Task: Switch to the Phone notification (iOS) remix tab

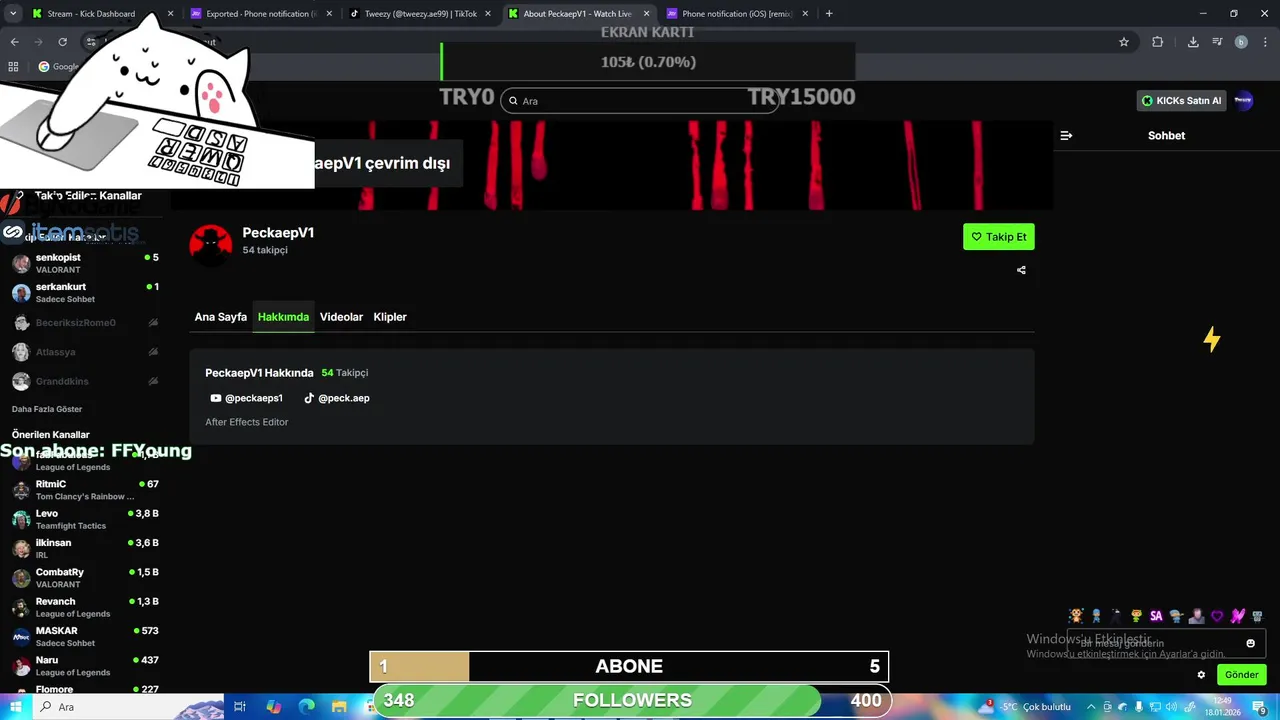Action: click(736, 14)
